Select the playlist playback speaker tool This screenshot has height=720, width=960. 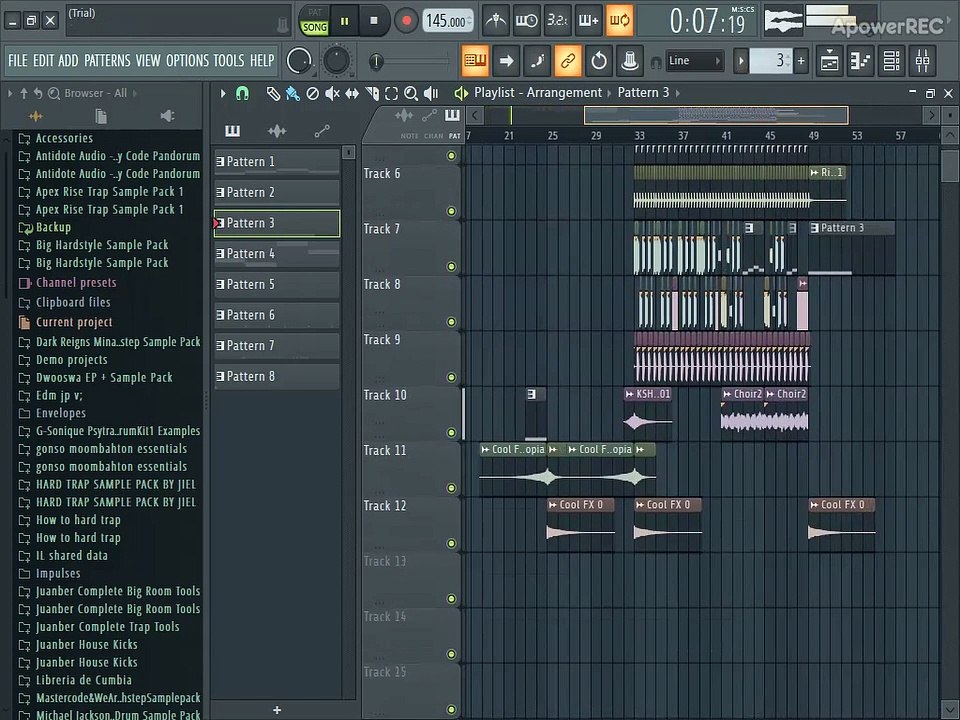pos(431,94)
